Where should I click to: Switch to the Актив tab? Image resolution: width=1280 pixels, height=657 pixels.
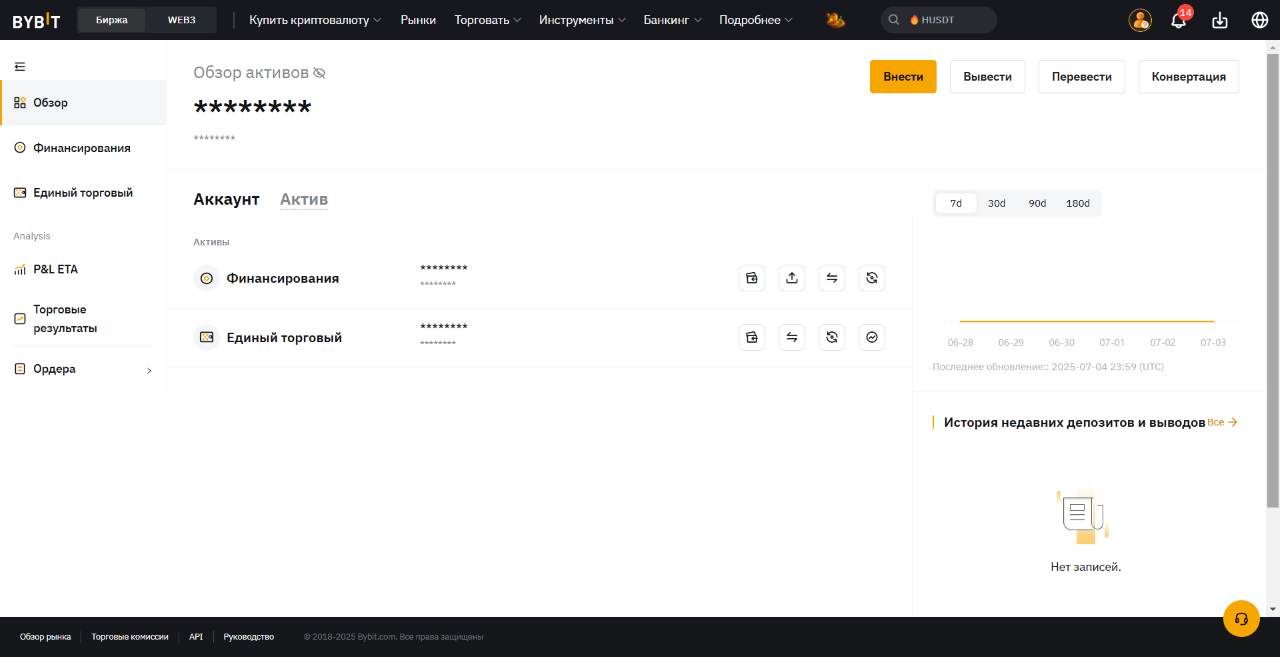coord(304,199)
